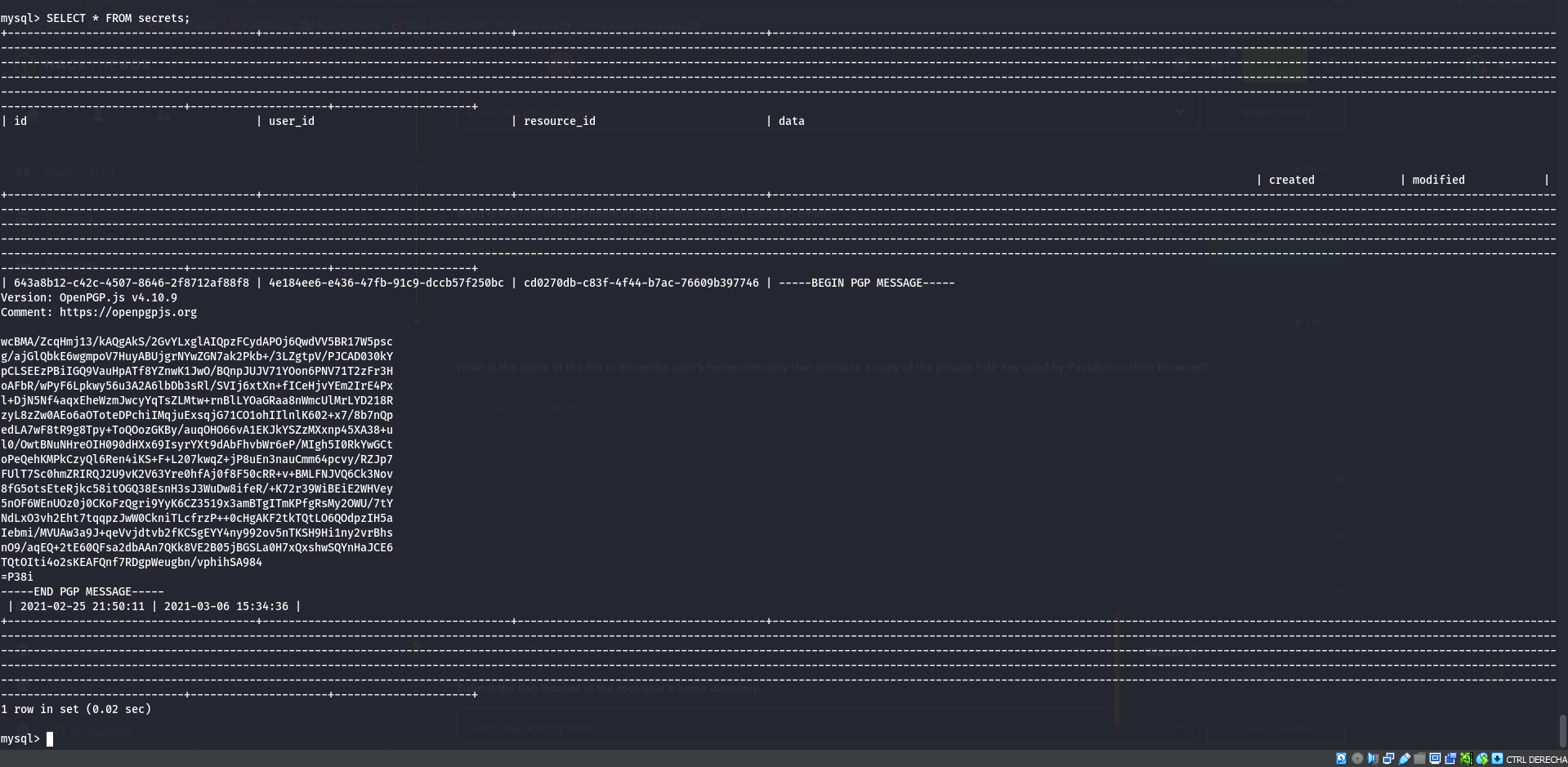Click the terminal's vertical scrollbar thumb
Image resolution: width=1568 pixels, height=767 pixels.
(x=1562, y=730)
